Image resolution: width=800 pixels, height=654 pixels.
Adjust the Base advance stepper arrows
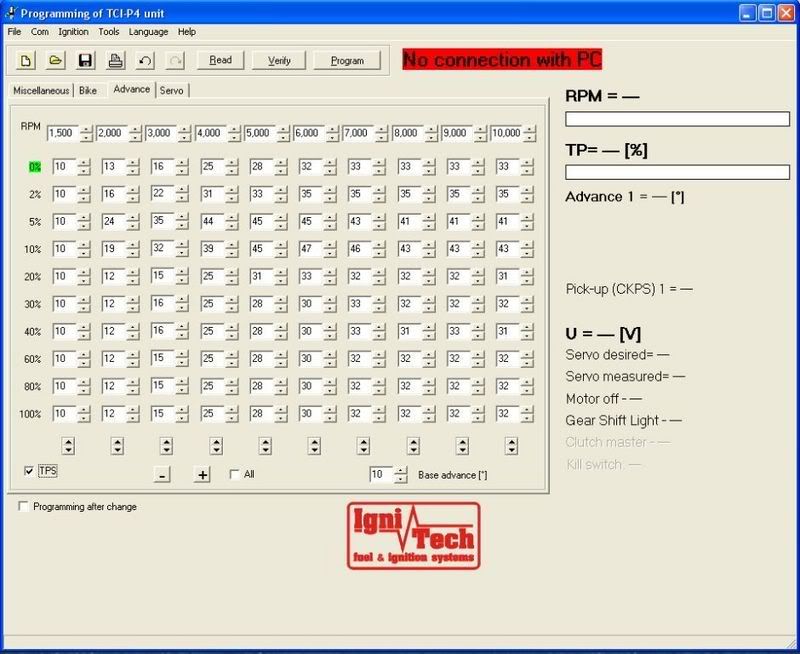[401, 475]
